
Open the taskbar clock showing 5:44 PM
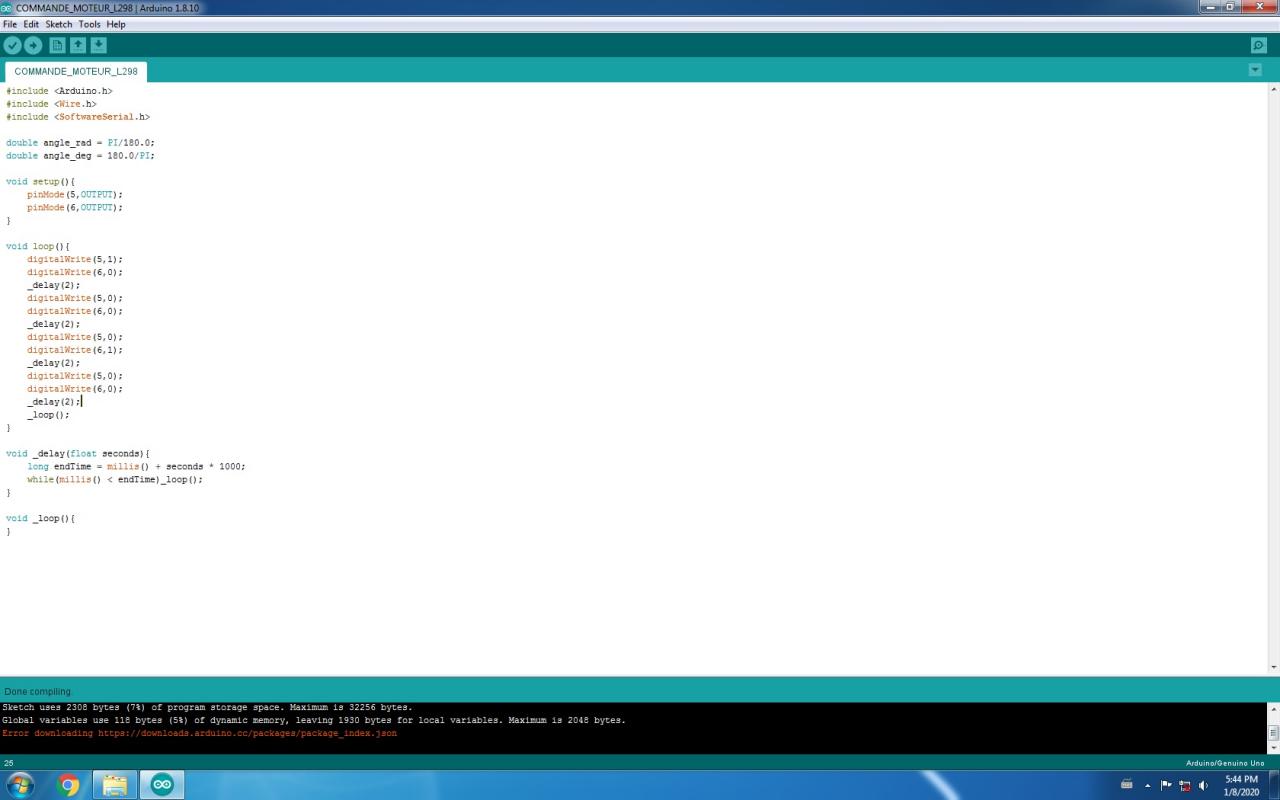pos(1241,785)
